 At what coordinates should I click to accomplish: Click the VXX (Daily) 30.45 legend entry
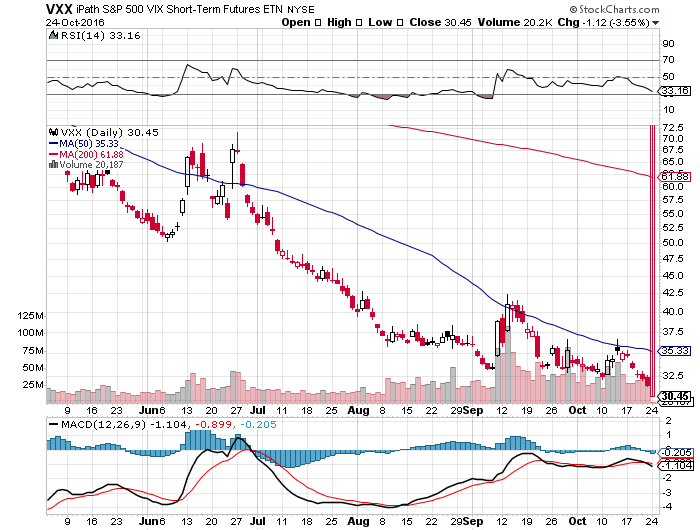tap(109, 133)
